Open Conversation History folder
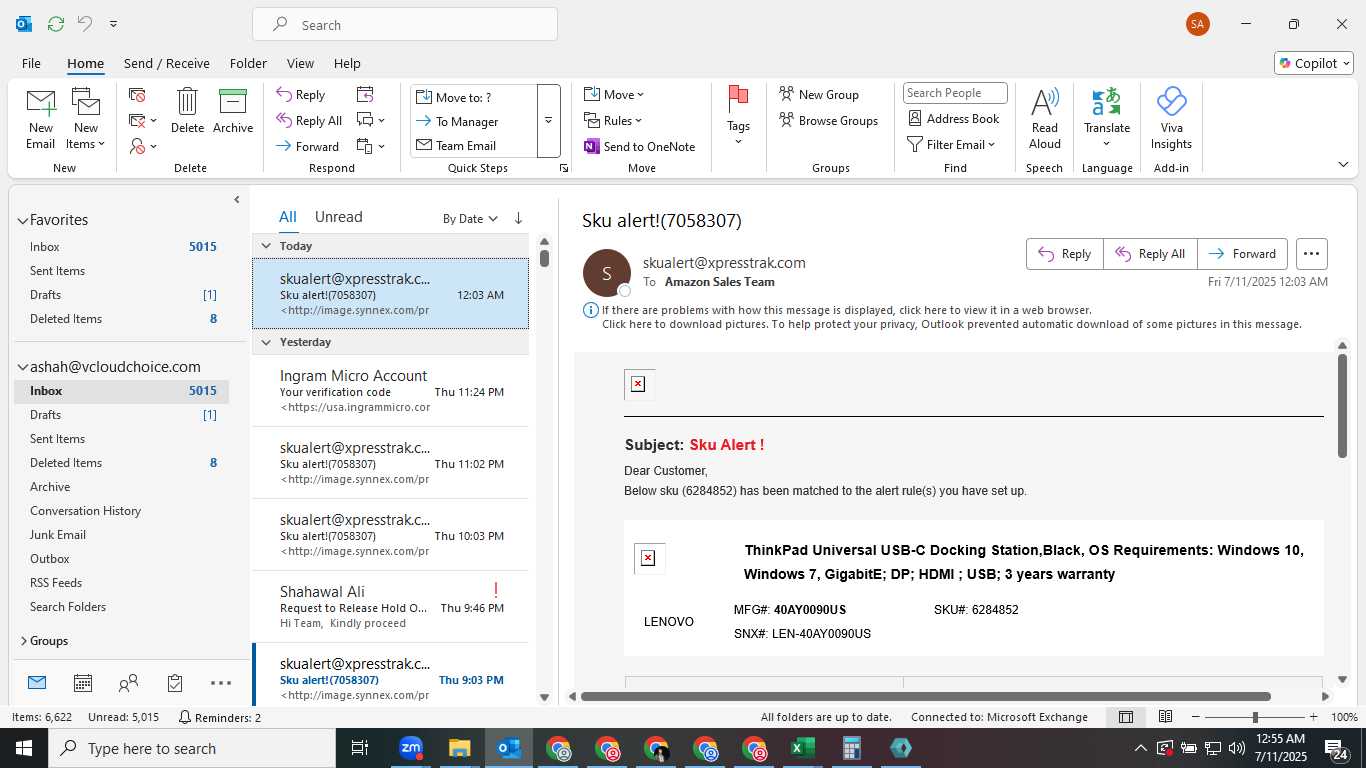1366x768 pixels. 85,511
